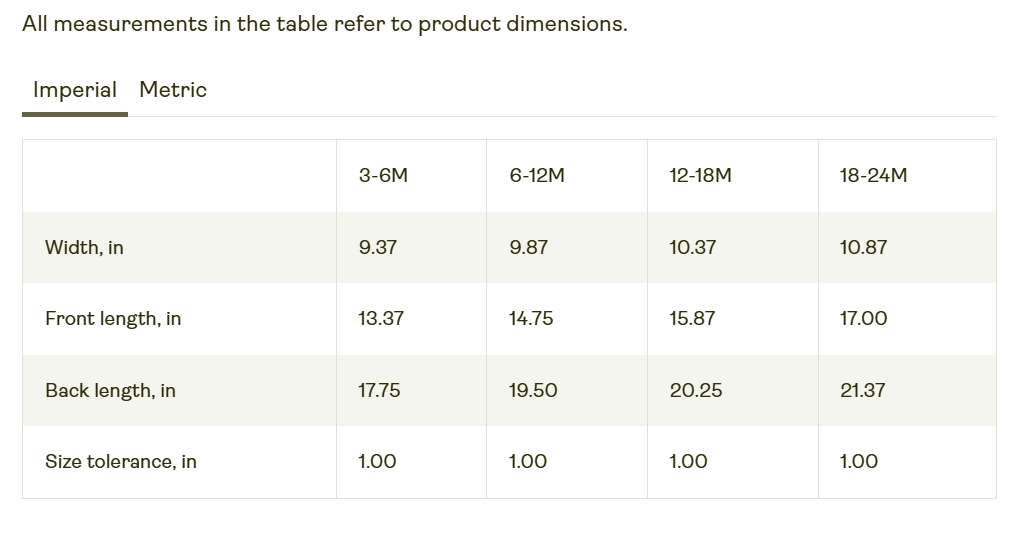Click the 17.00 front length cell
This screenshot has height=557, width=1027.
pos(863,319)
